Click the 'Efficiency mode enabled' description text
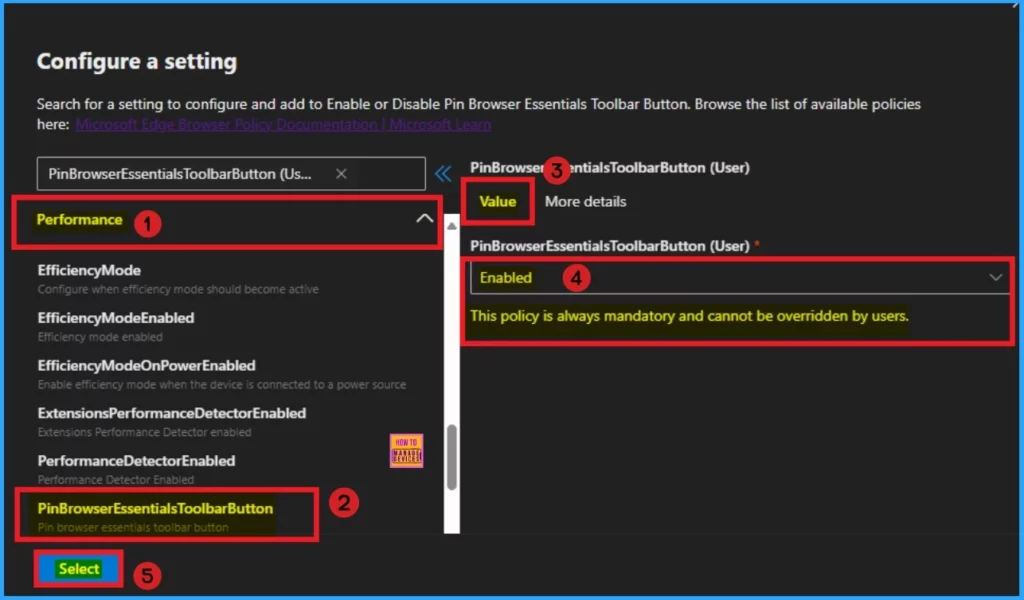Image resolution: width=1024 pixels, height=600 pixels. 100,337
